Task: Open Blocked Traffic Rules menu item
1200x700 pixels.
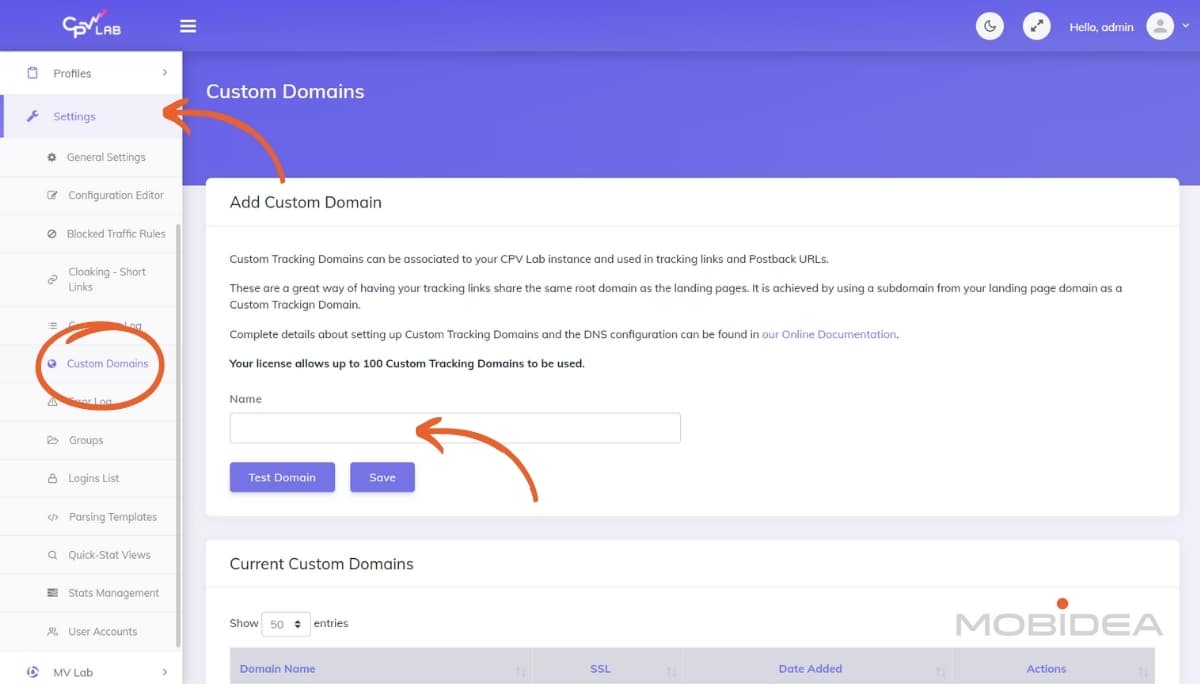Action: click(115, 234)
